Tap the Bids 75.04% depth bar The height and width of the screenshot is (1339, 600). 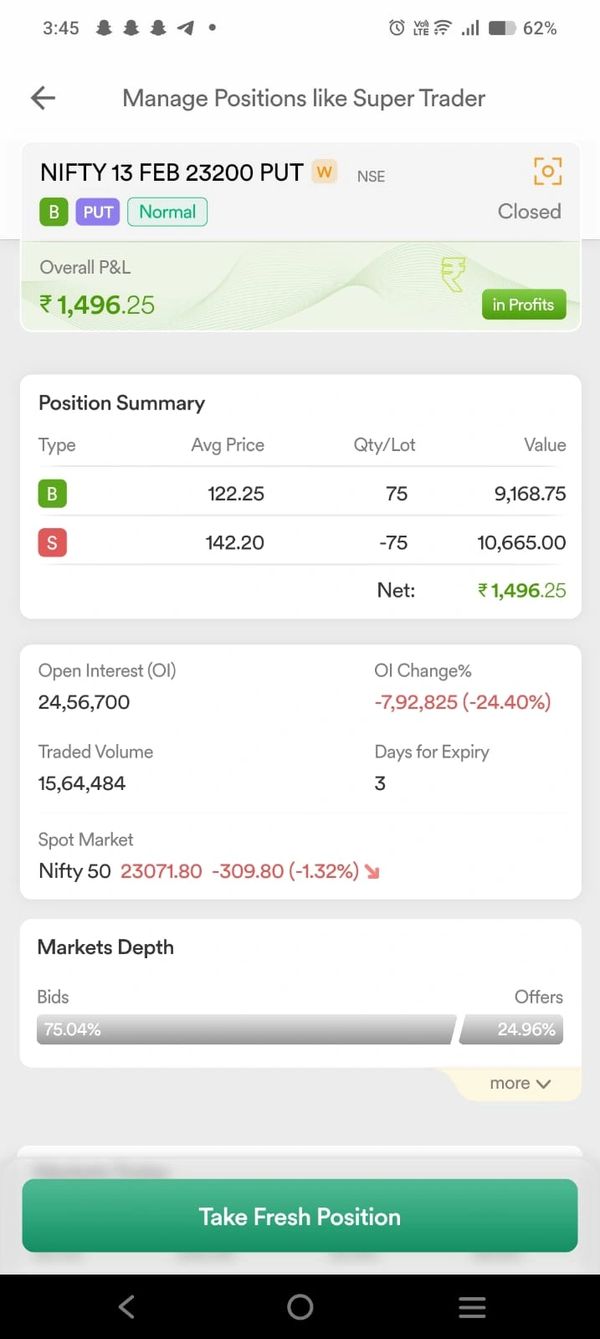pos(245,1029)
